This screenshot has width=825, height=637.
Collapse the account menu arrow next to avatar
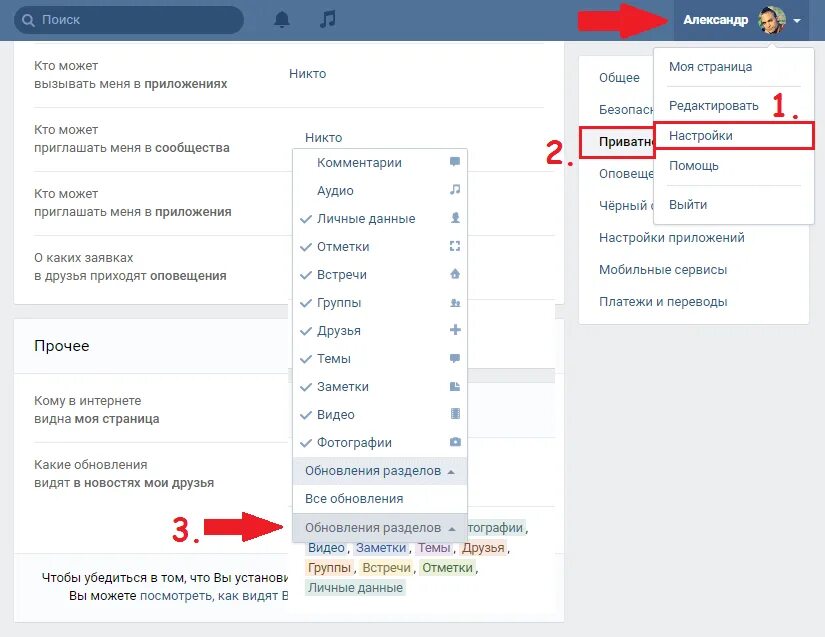(x=797, y=21)
